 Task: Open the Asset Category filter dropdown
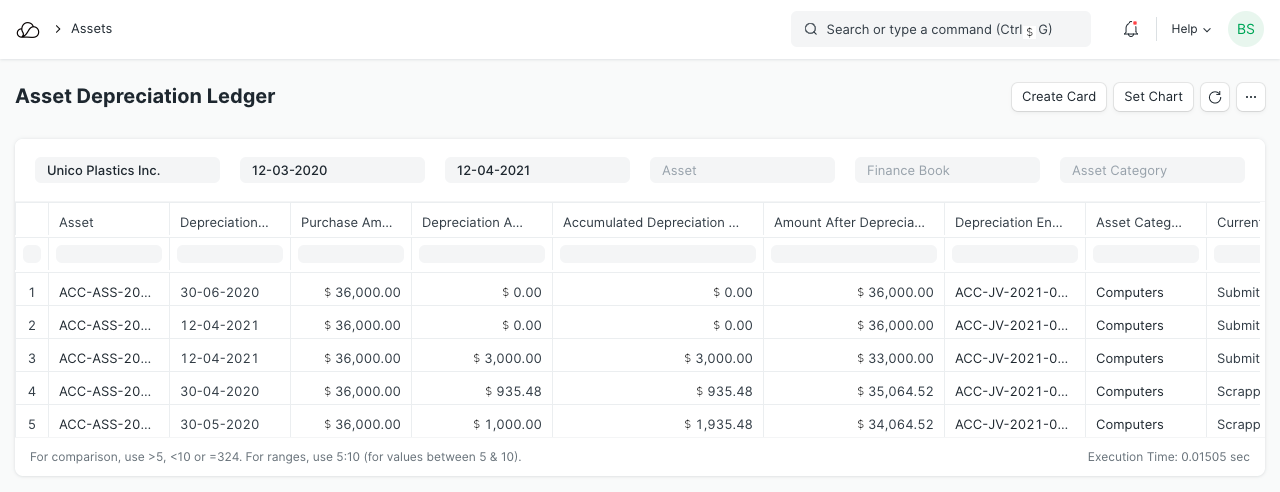pos(1152,171)
